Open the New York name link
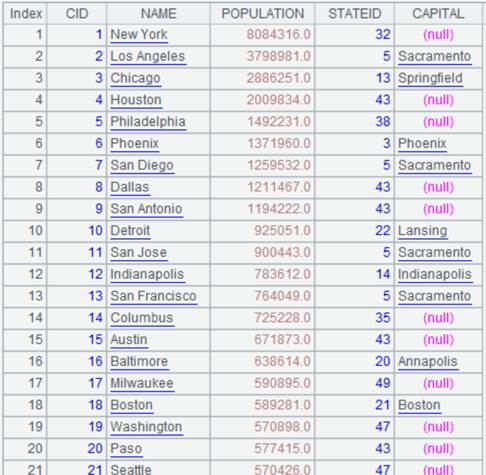This screenshot has height=475, width=486. coord(139,35)
